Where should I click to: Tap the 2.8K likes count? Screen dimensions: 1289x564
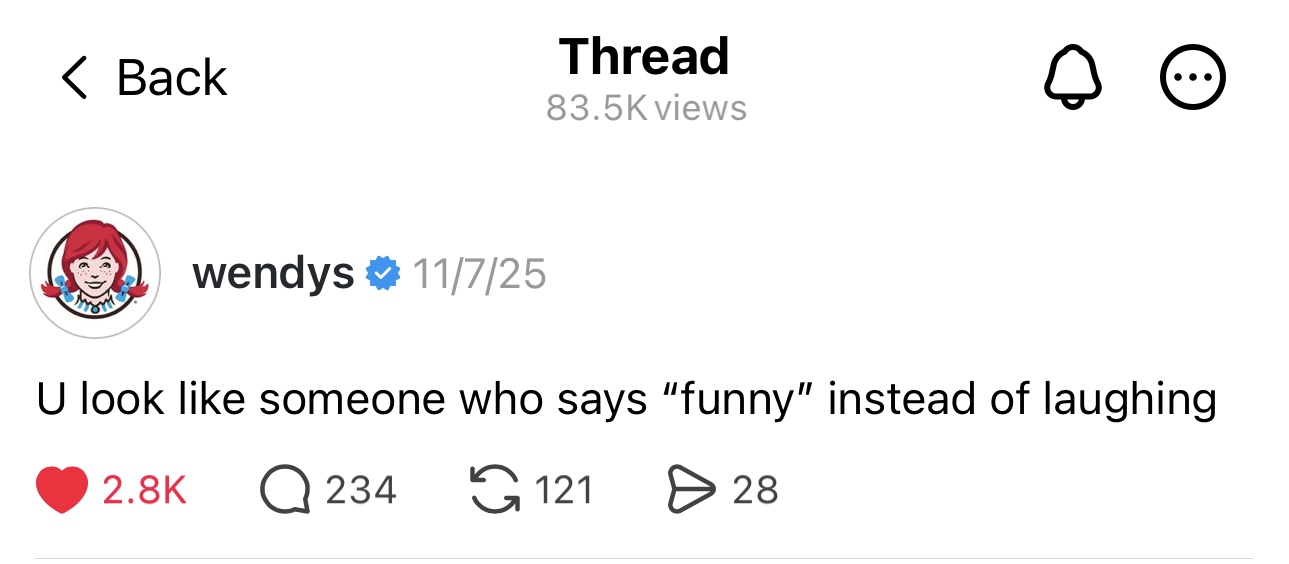(145, 490)
